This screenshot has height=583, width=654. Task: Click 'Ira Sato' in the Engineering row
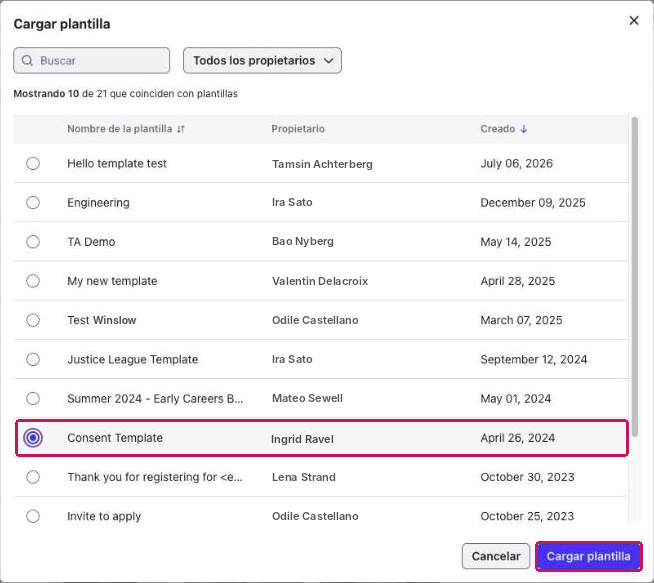point(292,202)
